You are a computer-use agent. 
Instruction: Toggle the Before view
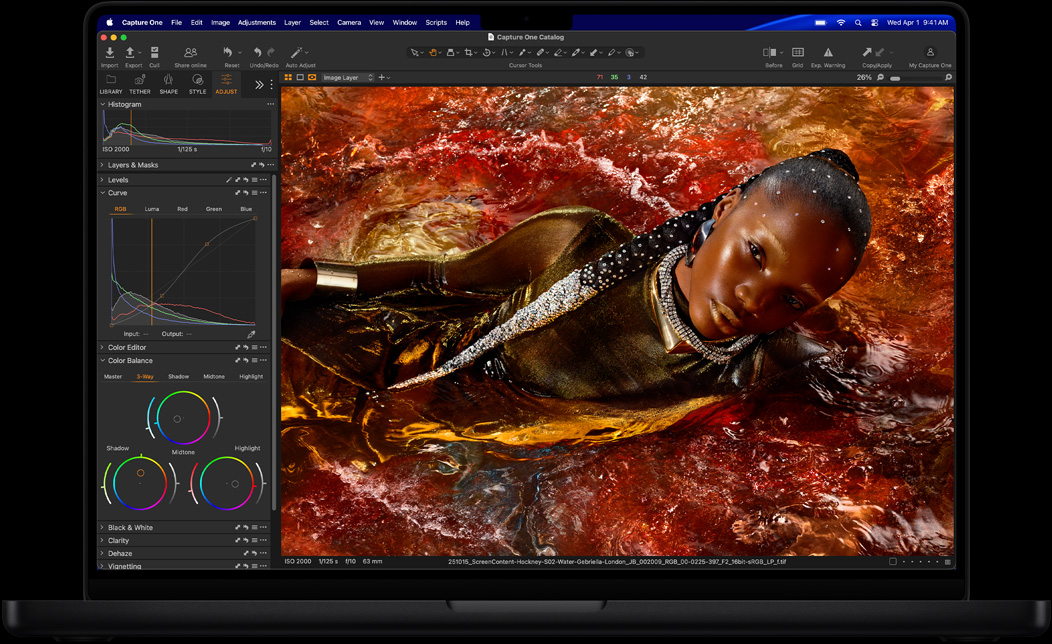pos(771,52)
